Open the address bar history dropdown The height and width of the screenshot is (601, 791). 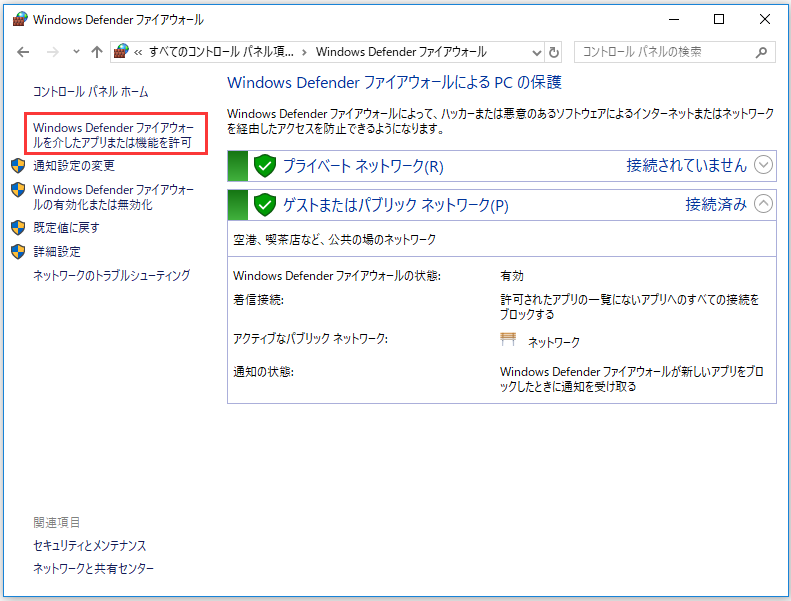click(x=537, y=52)
